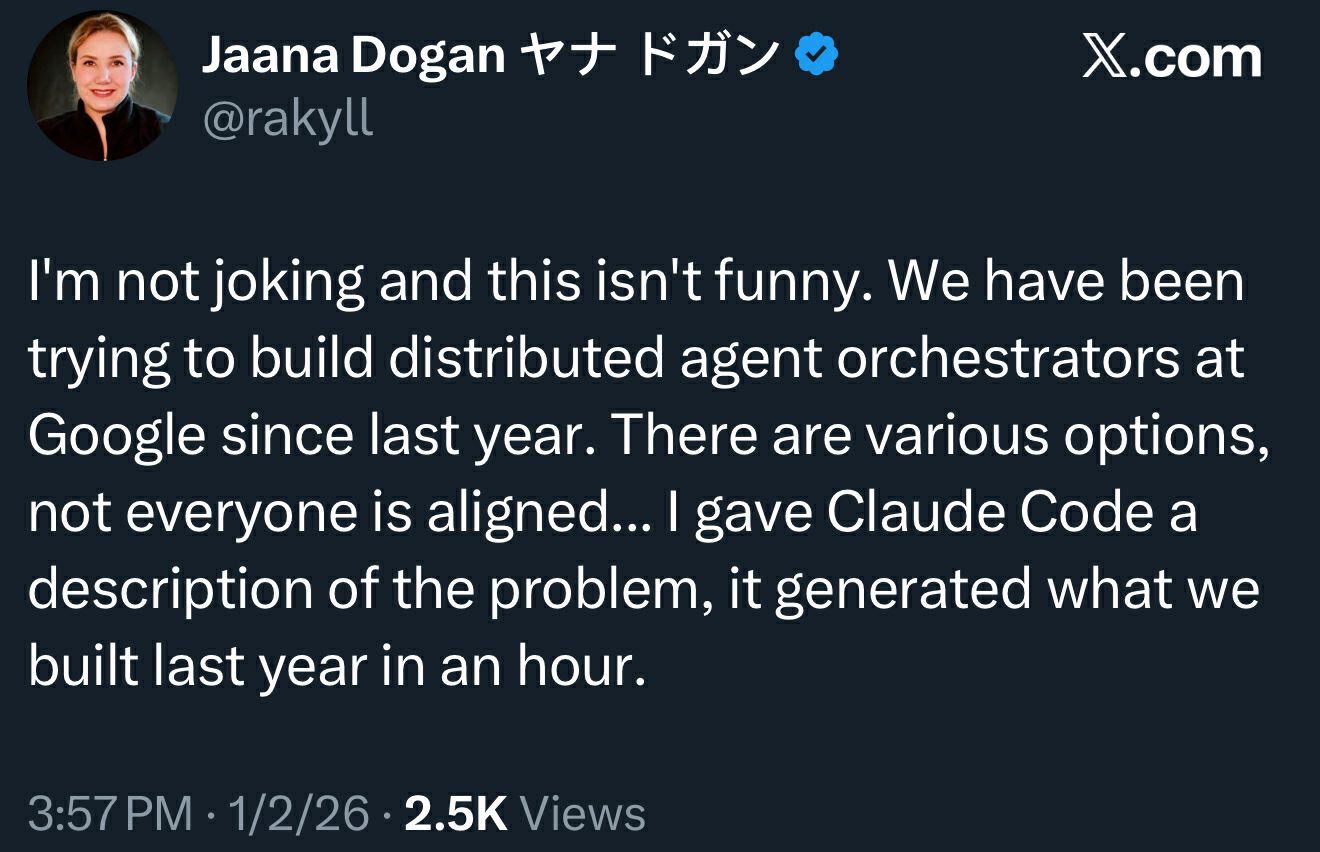Image resolution: width=1320 pixels, height=852 pixels.
Task: Click the X logo icon
Action: tap(1103, 57)
